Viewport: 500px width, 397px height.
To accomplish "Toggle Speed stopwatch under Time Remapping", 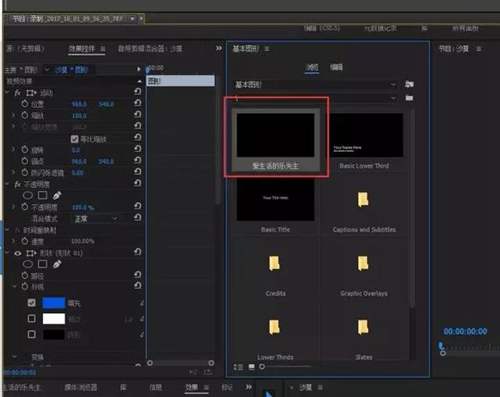I will coord(25,241).
